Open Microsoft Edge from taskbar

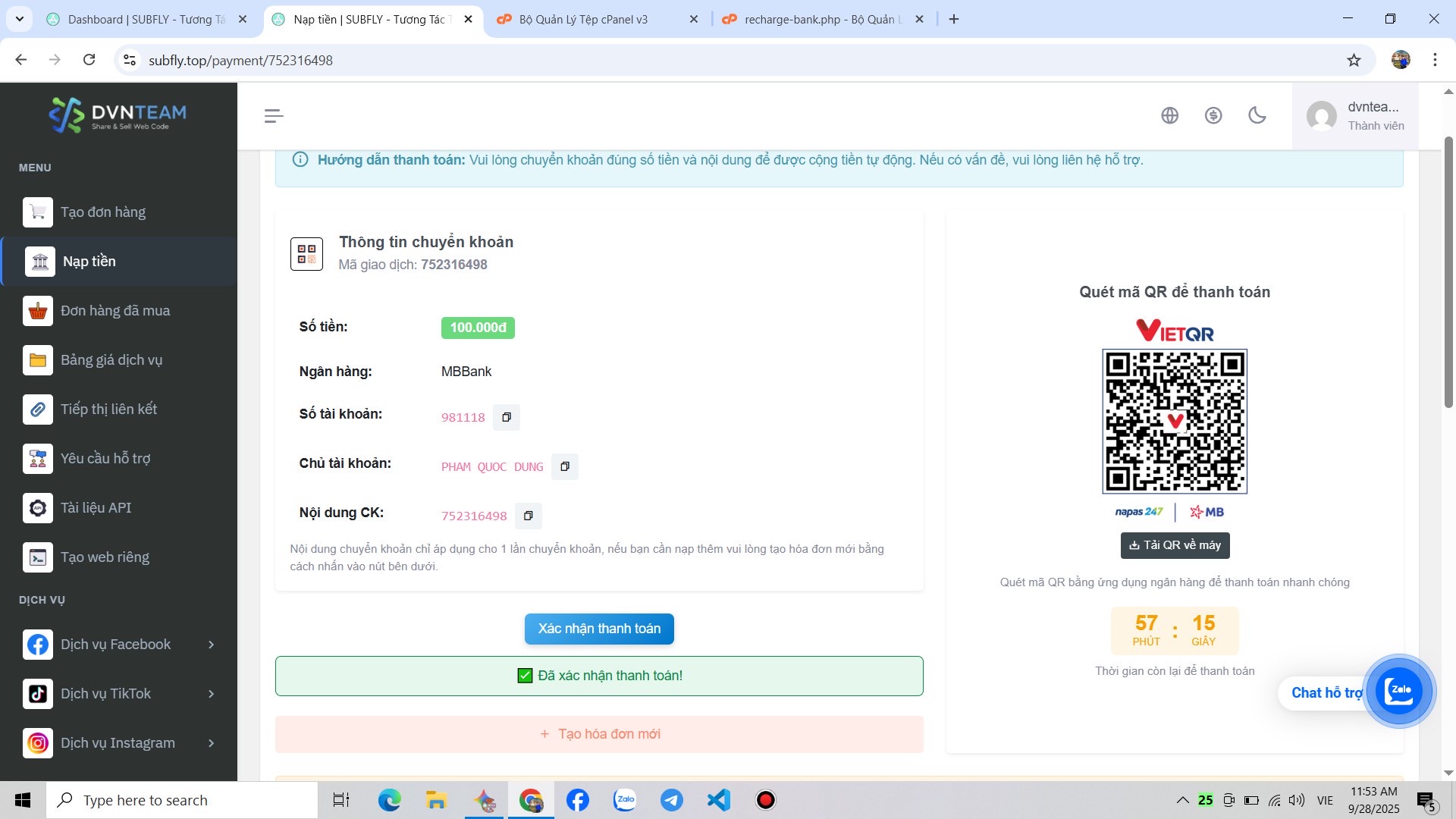pos(389,800)
